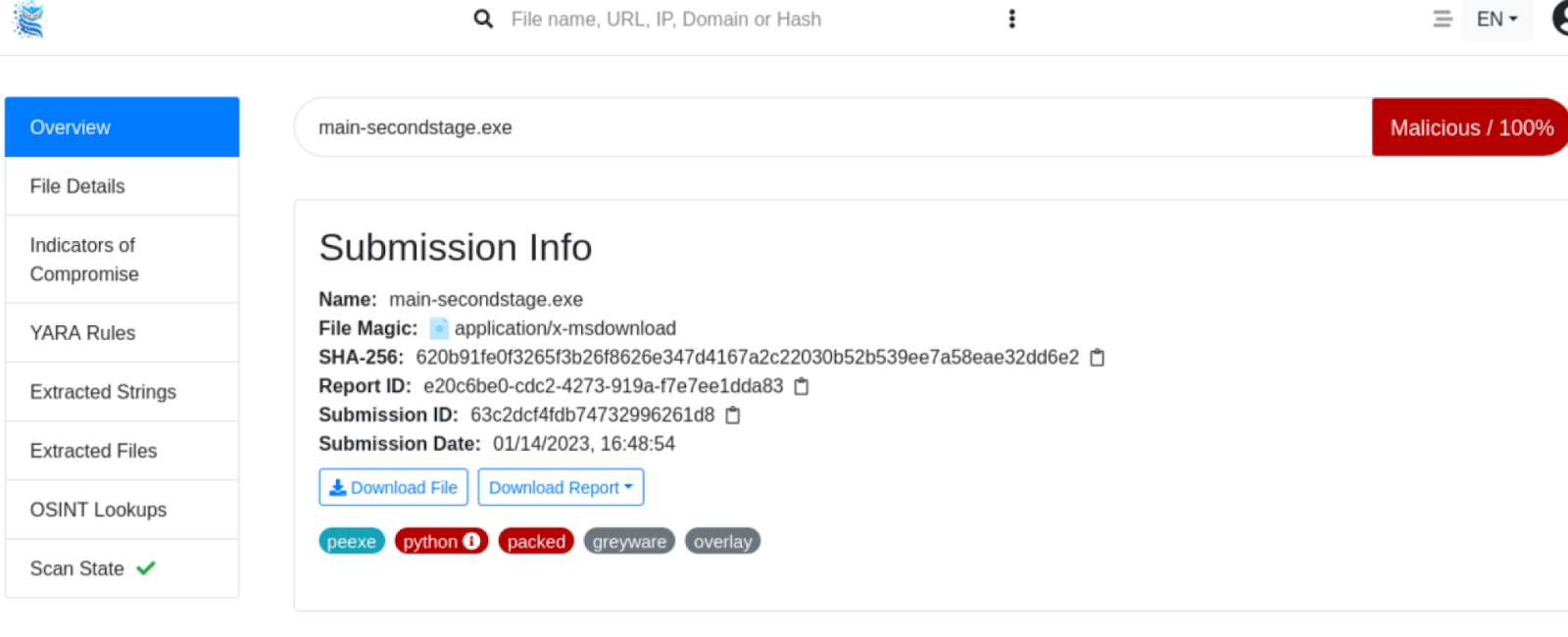The image size is (1568, 637).
Task: Click the site logo in the header
Action: point(29,20)
